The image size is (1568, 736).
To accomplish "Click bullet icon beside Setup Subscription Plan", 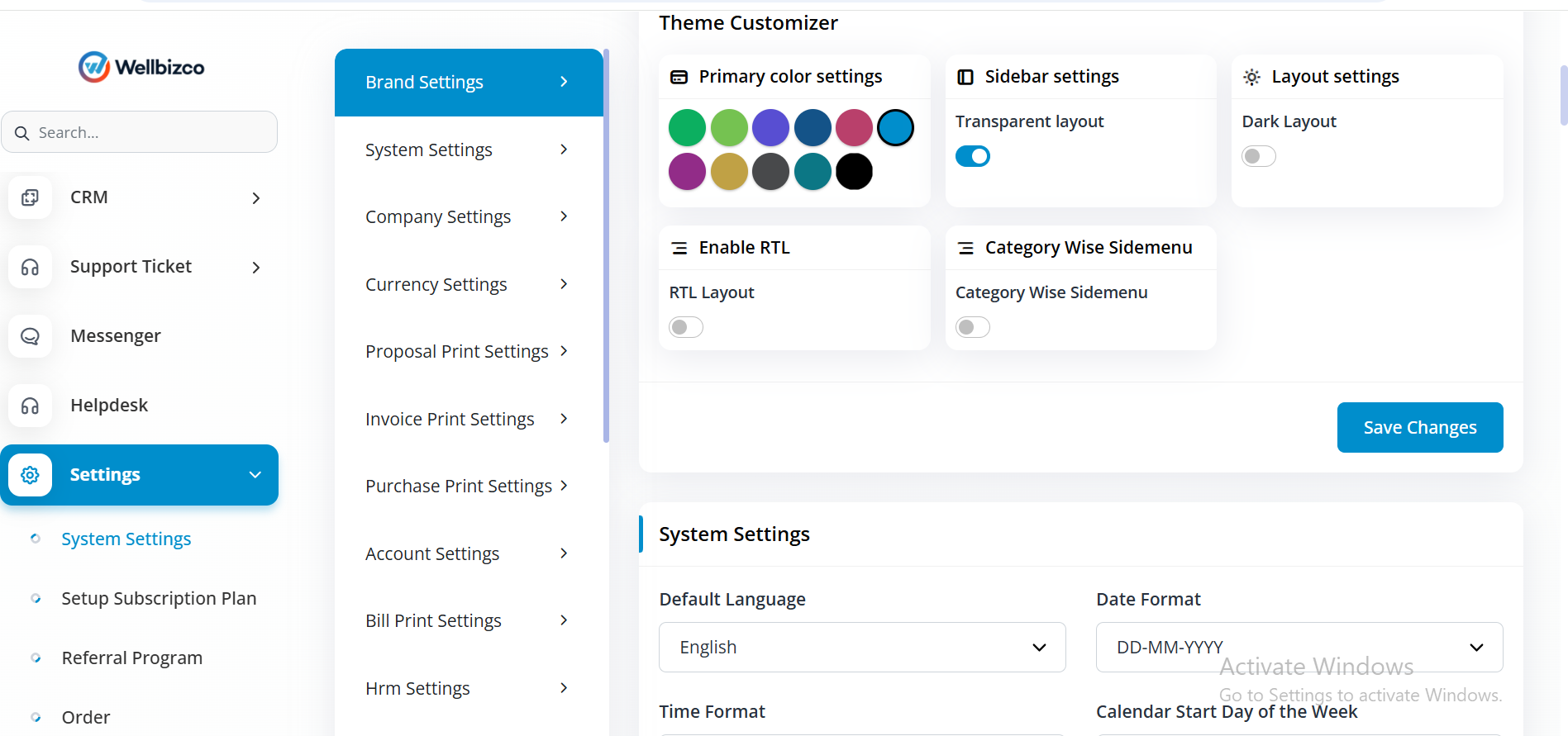I will pos(36,598).
